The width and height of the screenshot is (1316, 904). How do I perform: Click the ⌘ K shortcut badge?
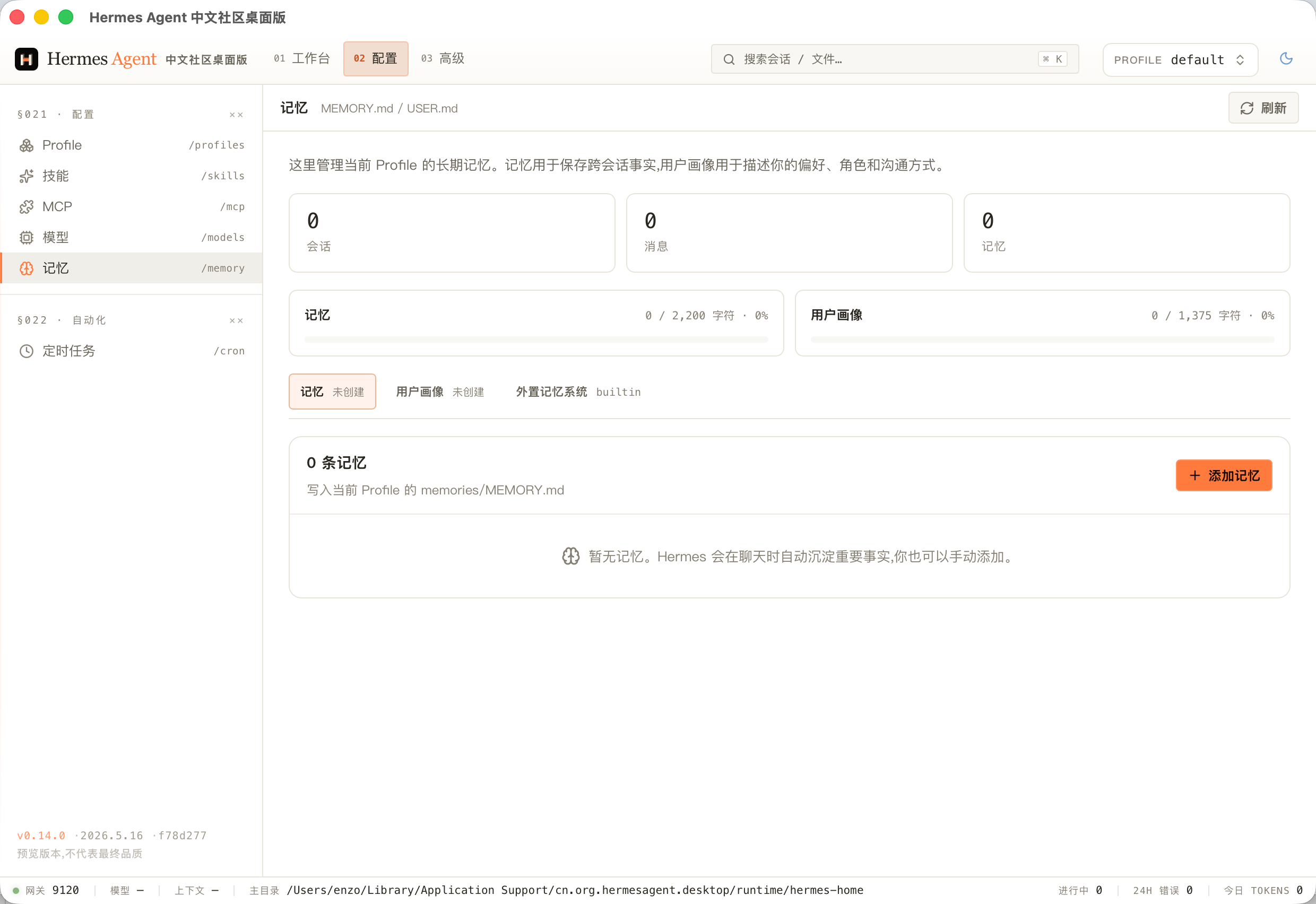[x=1053, y=59]
